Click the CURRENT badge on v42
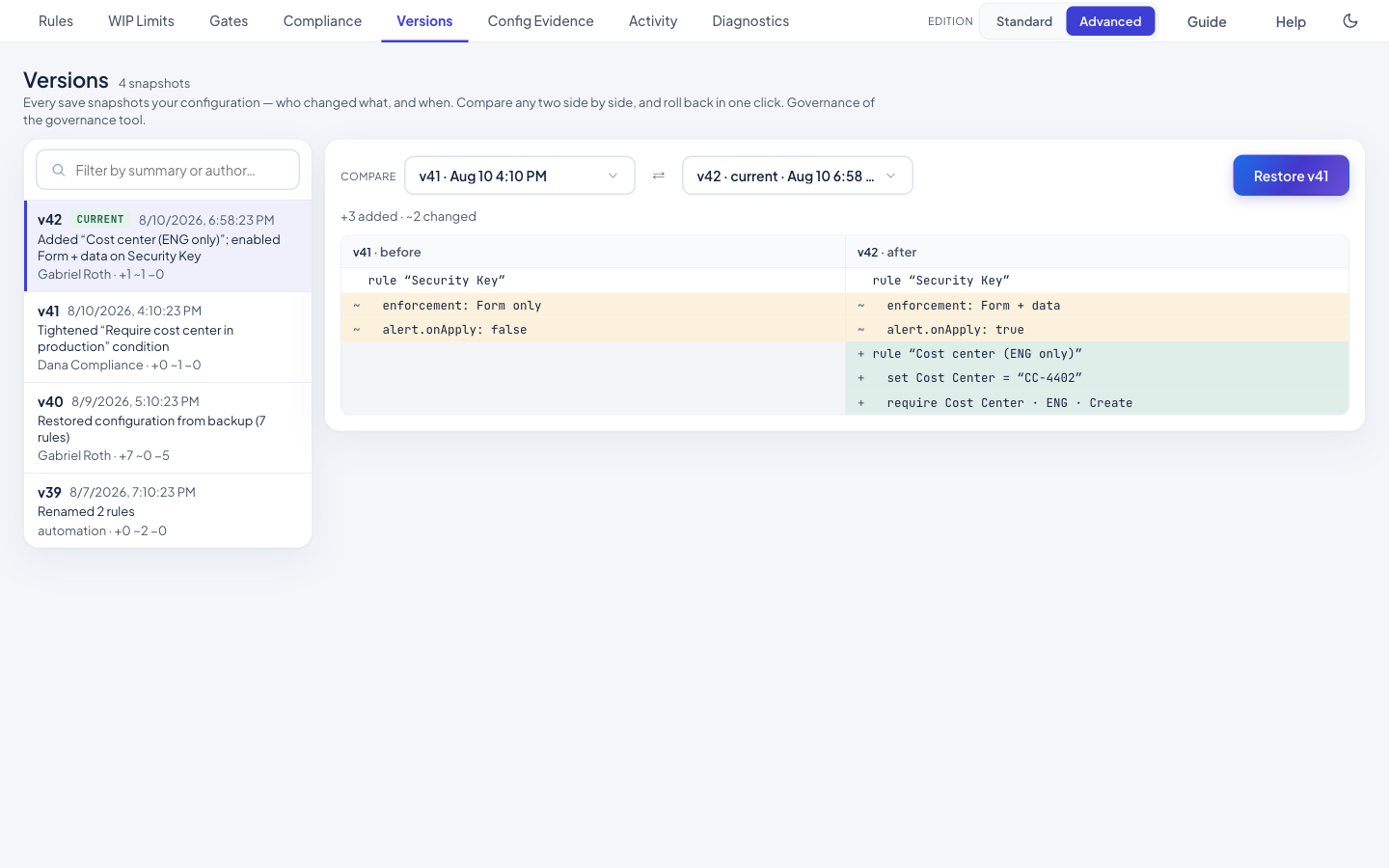 pos(100,219)
